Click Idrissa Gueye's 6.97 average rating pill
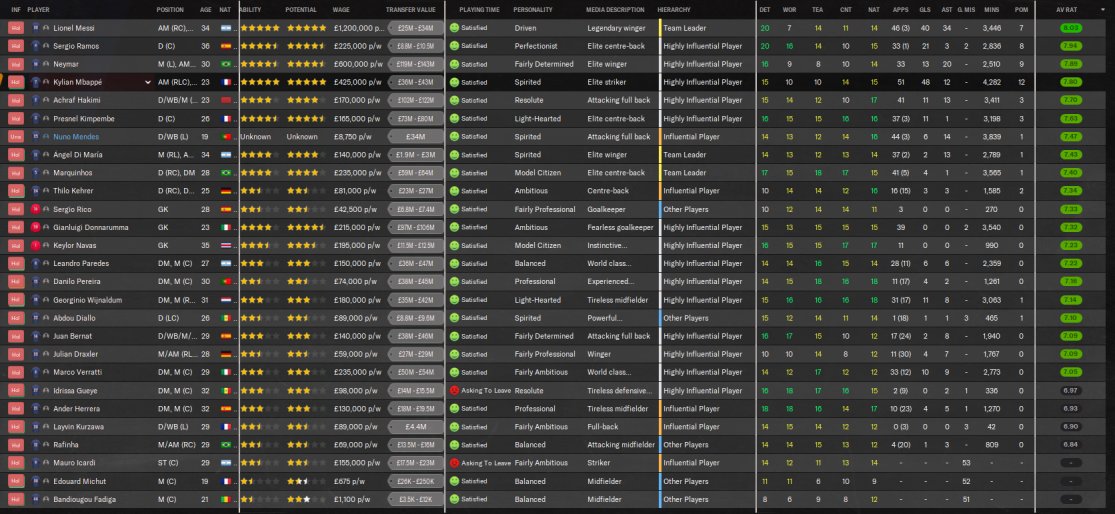This screenshot has width=1115, height=514. point(1070,390)
